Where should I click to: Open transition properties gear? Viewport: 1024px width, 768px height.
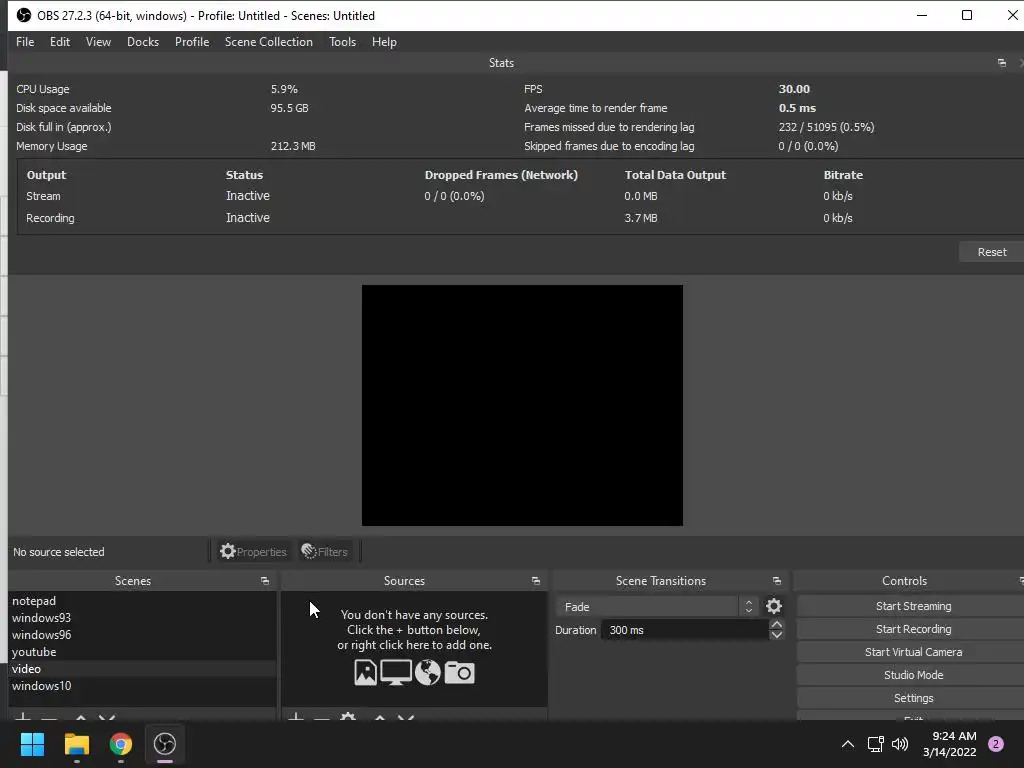774,607
